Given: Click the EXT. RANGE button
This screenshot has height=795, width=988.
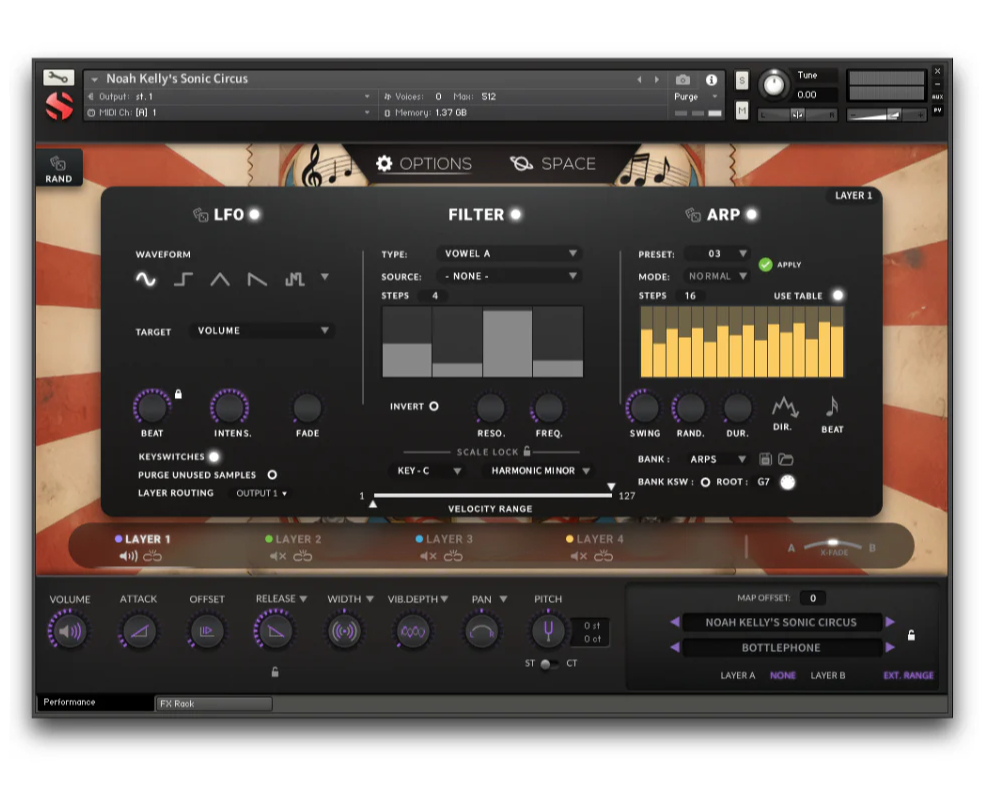Looking at the screenshot, I should pos(908,675).
